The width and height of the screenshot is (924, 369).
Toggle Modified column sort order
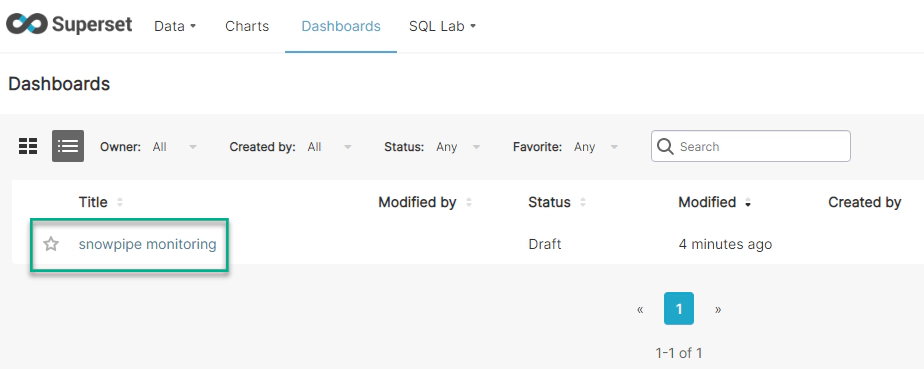pyautogui.click(x=748, y=203)
